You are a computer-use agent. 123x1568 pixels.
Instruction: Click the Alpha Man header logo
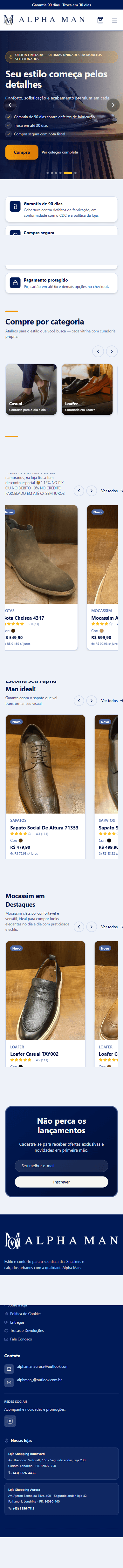click(44, 20)
